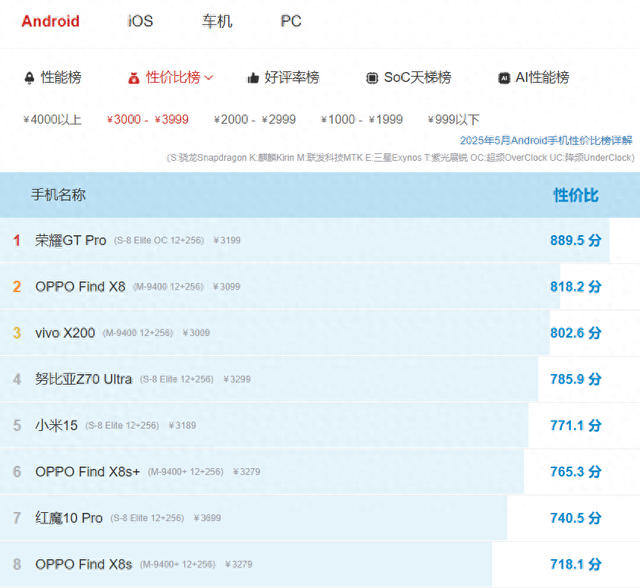Open the AI性能榜 ranking

542,78
